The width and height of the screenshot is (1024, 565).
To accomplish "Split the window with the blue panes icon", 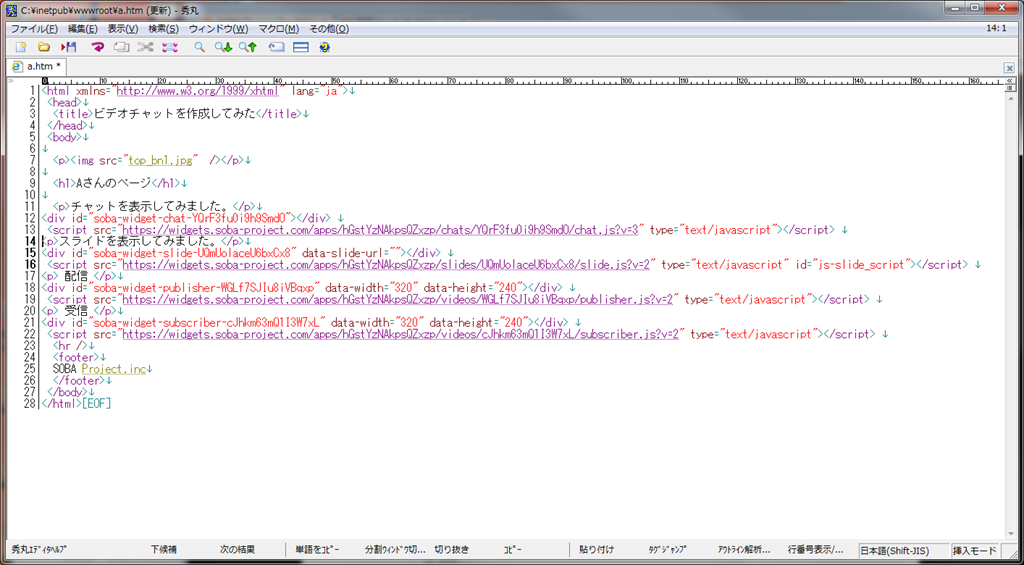I will pyautogui.click(x=300, y=47).
